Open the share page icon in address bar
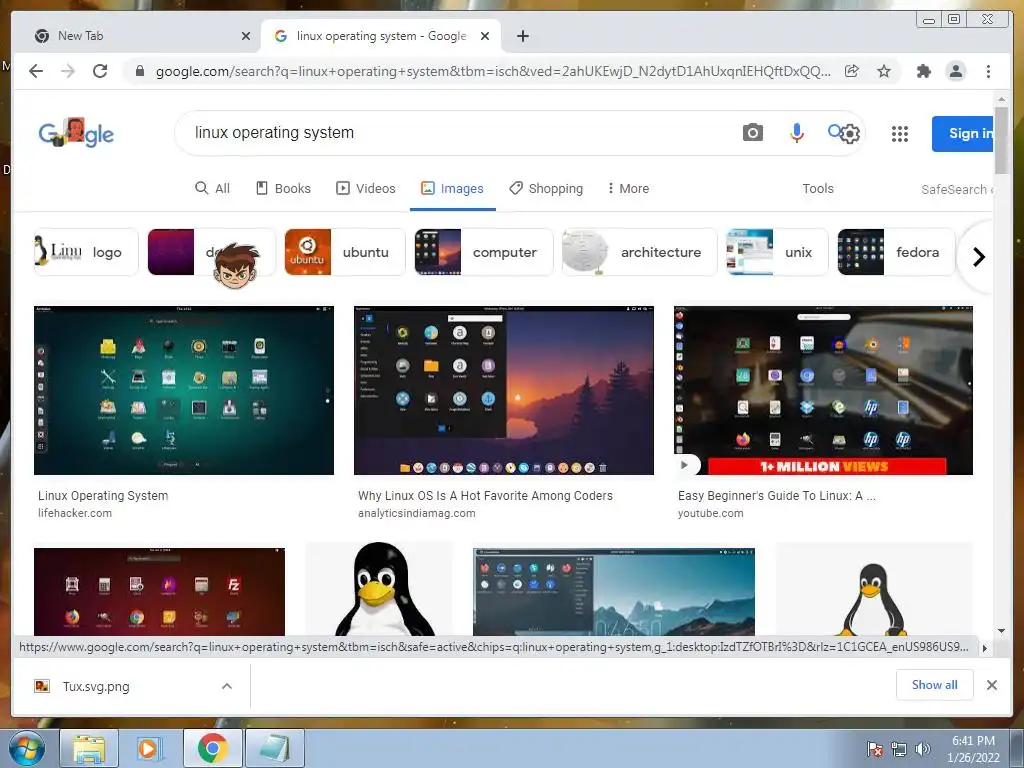Image resolution: width=1024 pixels, height=768 pixels. [852, 71]
